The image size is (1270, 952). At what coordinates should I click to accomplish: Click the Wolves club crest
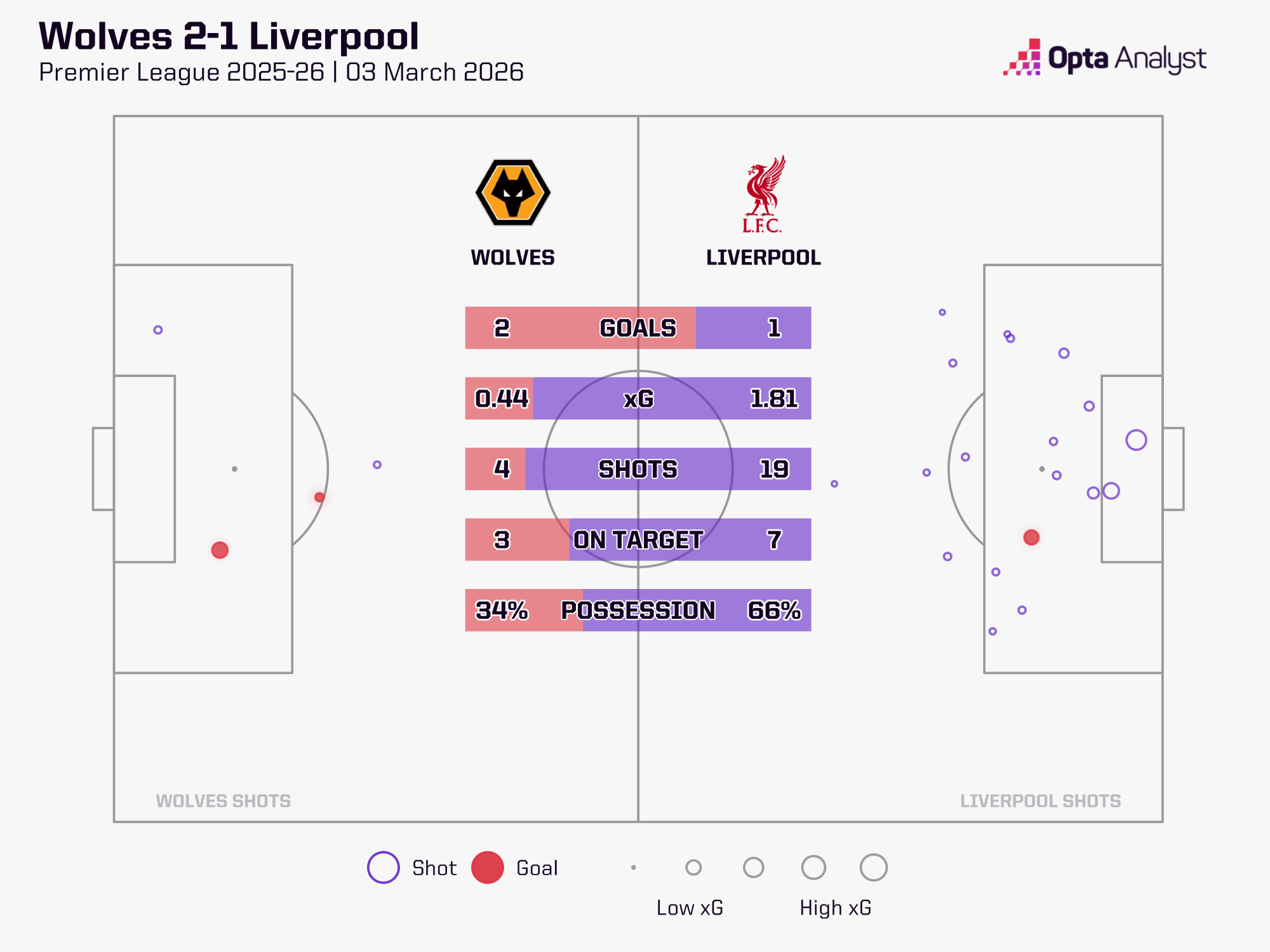coord(513,192)
